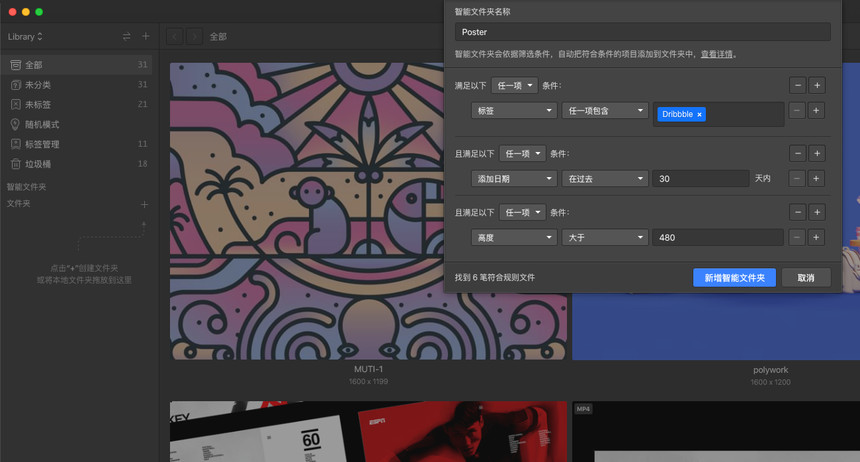
Task: Open the 大于 operator dropdown
Action: (x=605, y=238)
